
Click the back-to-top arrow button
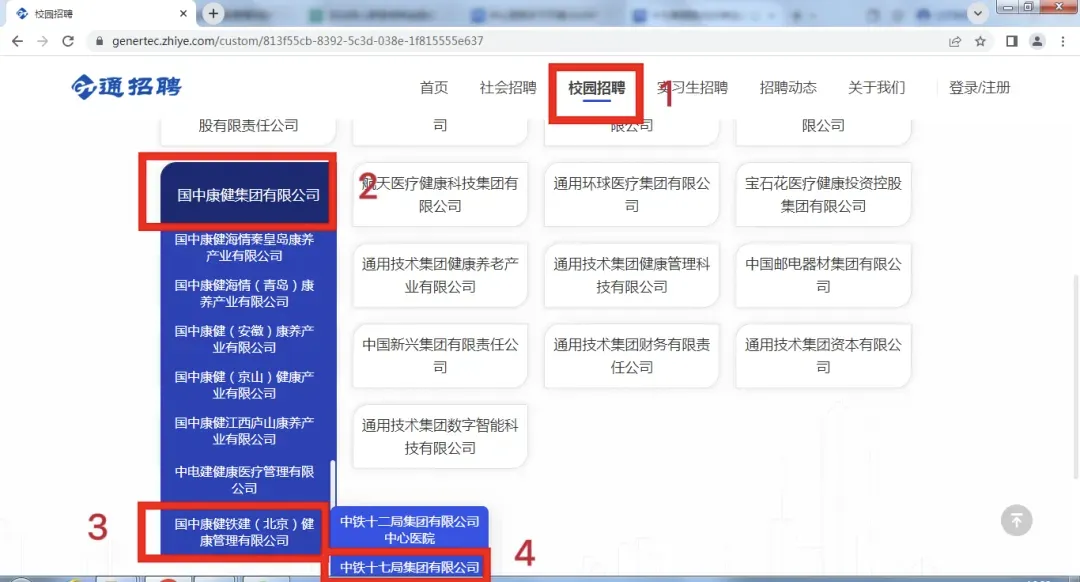pyautogui.click(x=1017, y=520)
